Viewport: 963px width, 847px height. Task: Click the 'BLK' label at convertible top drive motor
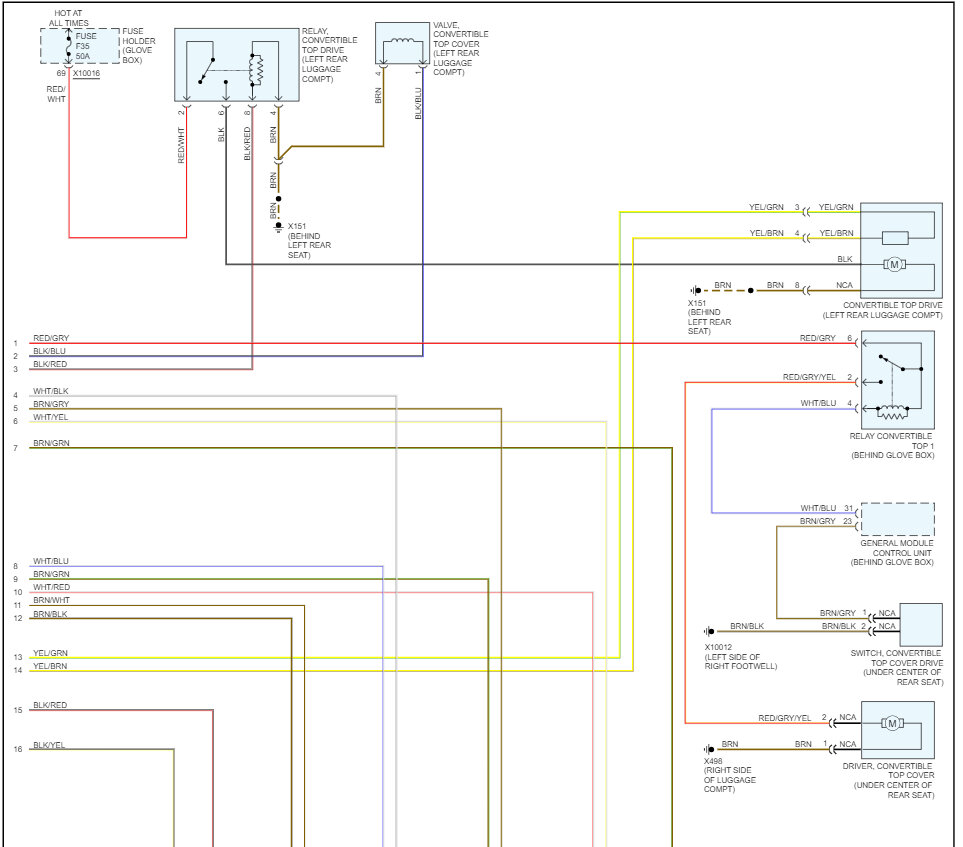[x=844, y=259]
